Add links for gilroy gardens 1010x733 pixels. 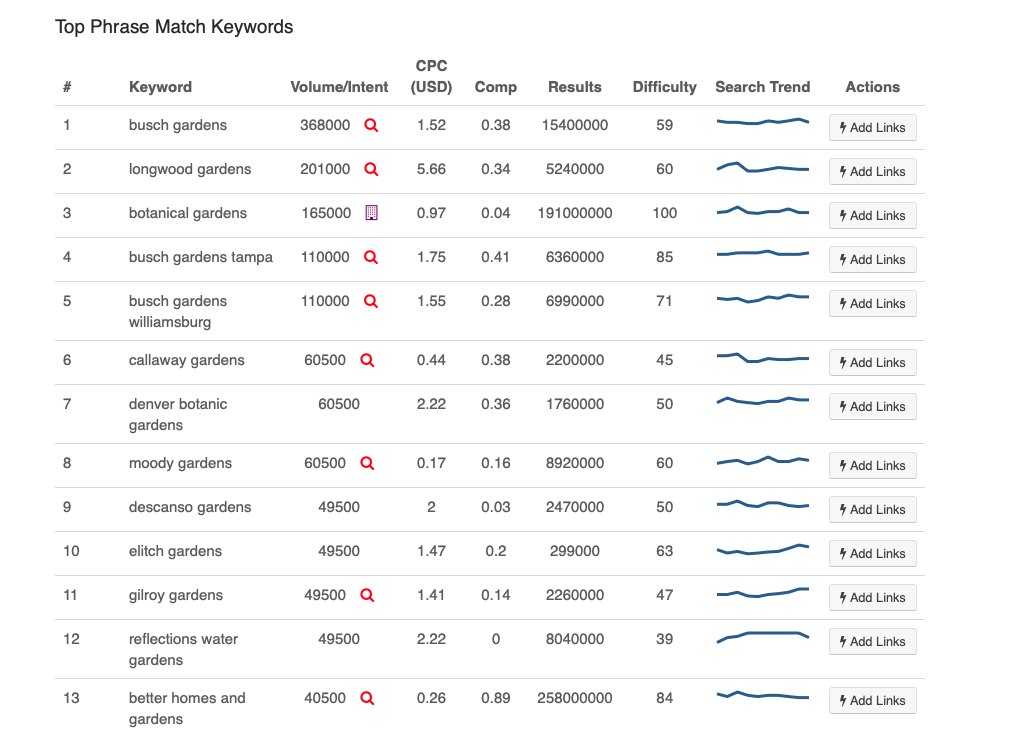coord(873,598)
